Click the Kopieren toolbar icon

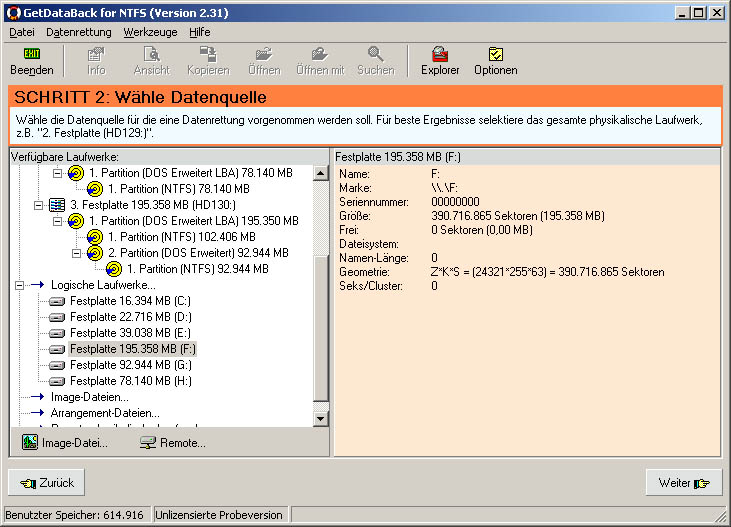tap(208, 54)
